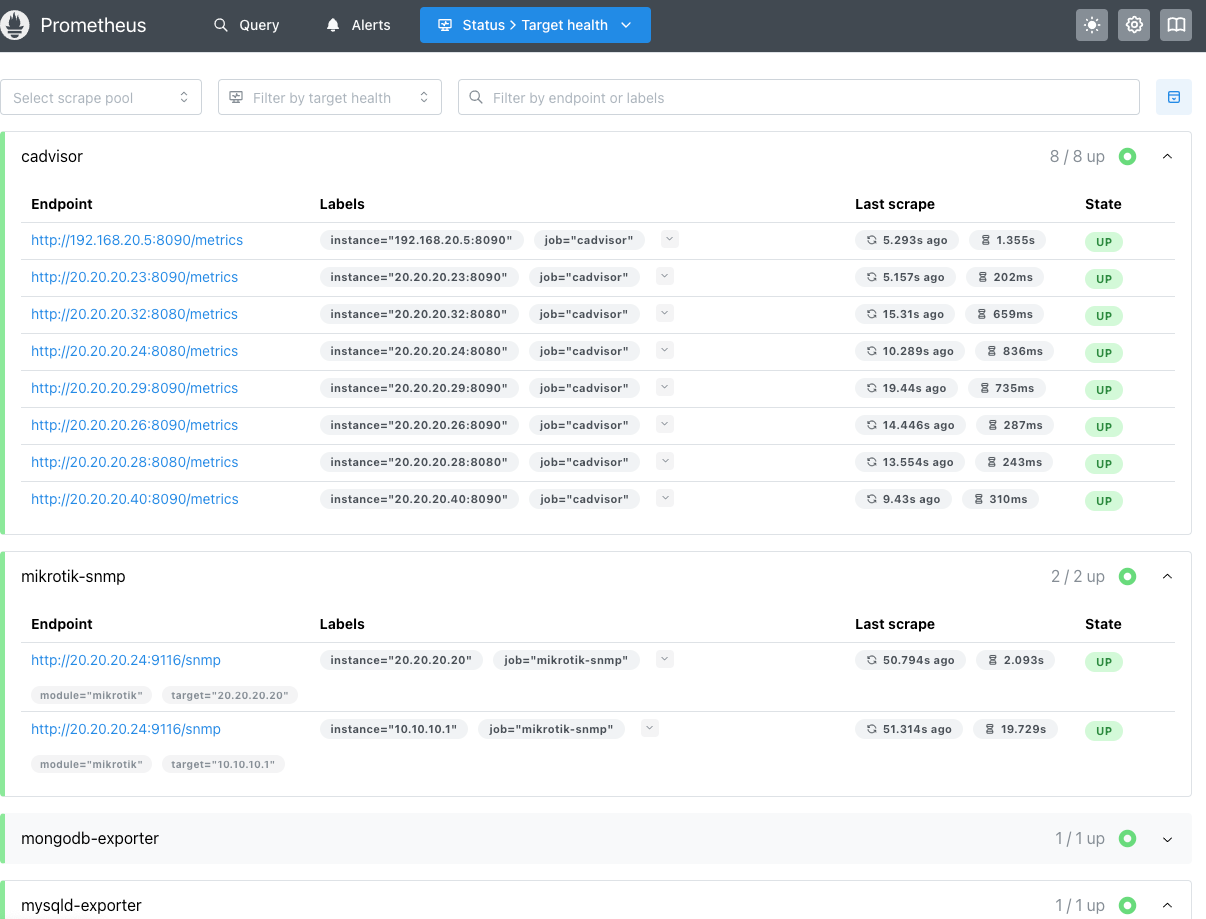Click the instance="10.10.10.1" label badge
1206x919 pixels.
tap(393, 729)
